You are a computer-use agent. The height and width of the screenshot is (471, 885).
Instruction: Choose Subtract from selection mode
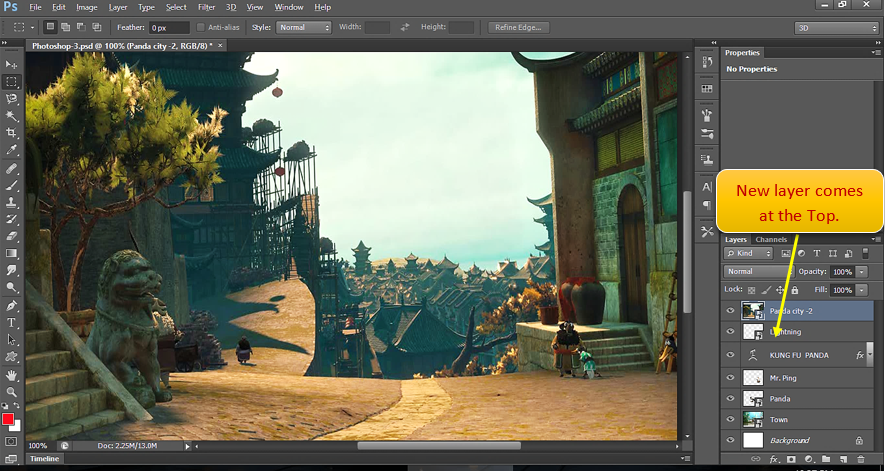[81, 27]
